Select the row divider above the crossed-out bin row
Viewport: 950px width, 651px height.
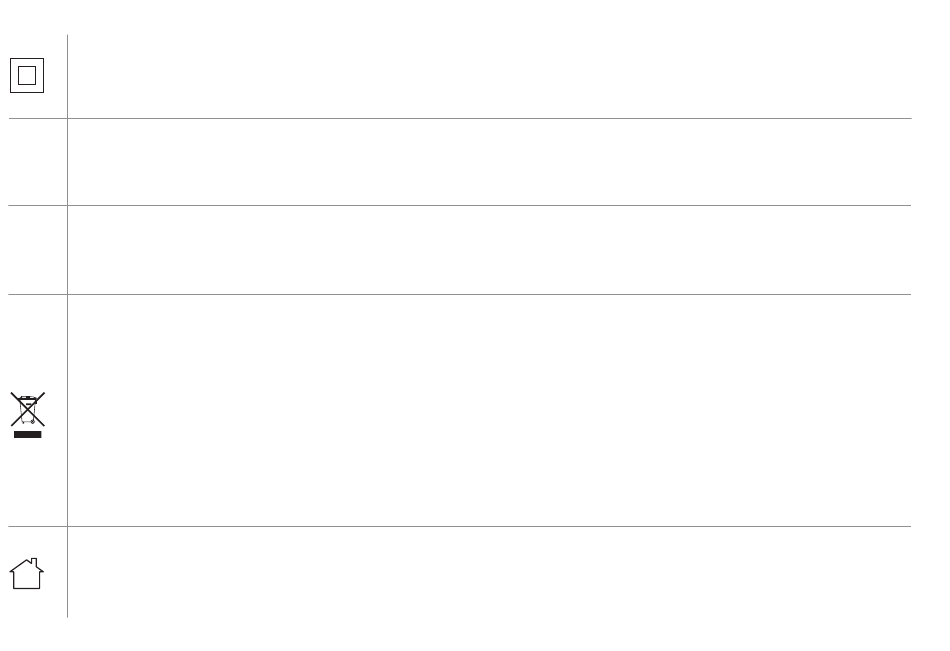point(460,295)
